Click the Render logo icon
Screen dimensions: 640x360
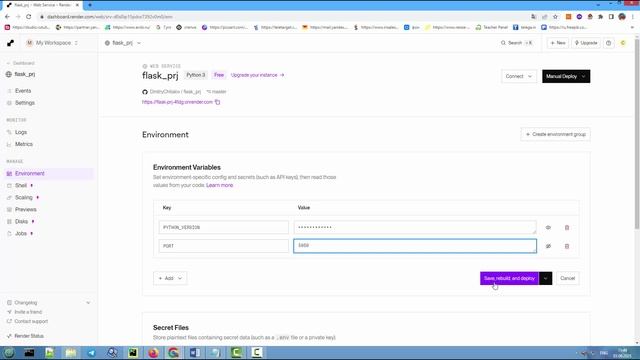10,43
